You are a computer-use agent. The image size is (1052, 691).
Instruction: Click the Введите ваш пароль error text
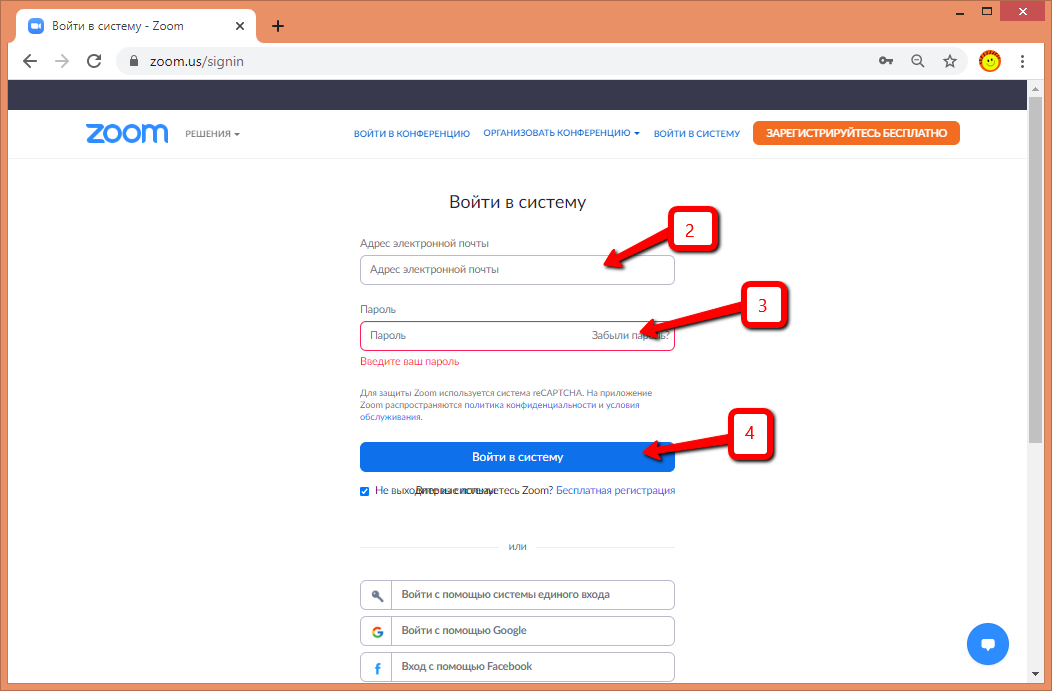click(x=409, y=362)
